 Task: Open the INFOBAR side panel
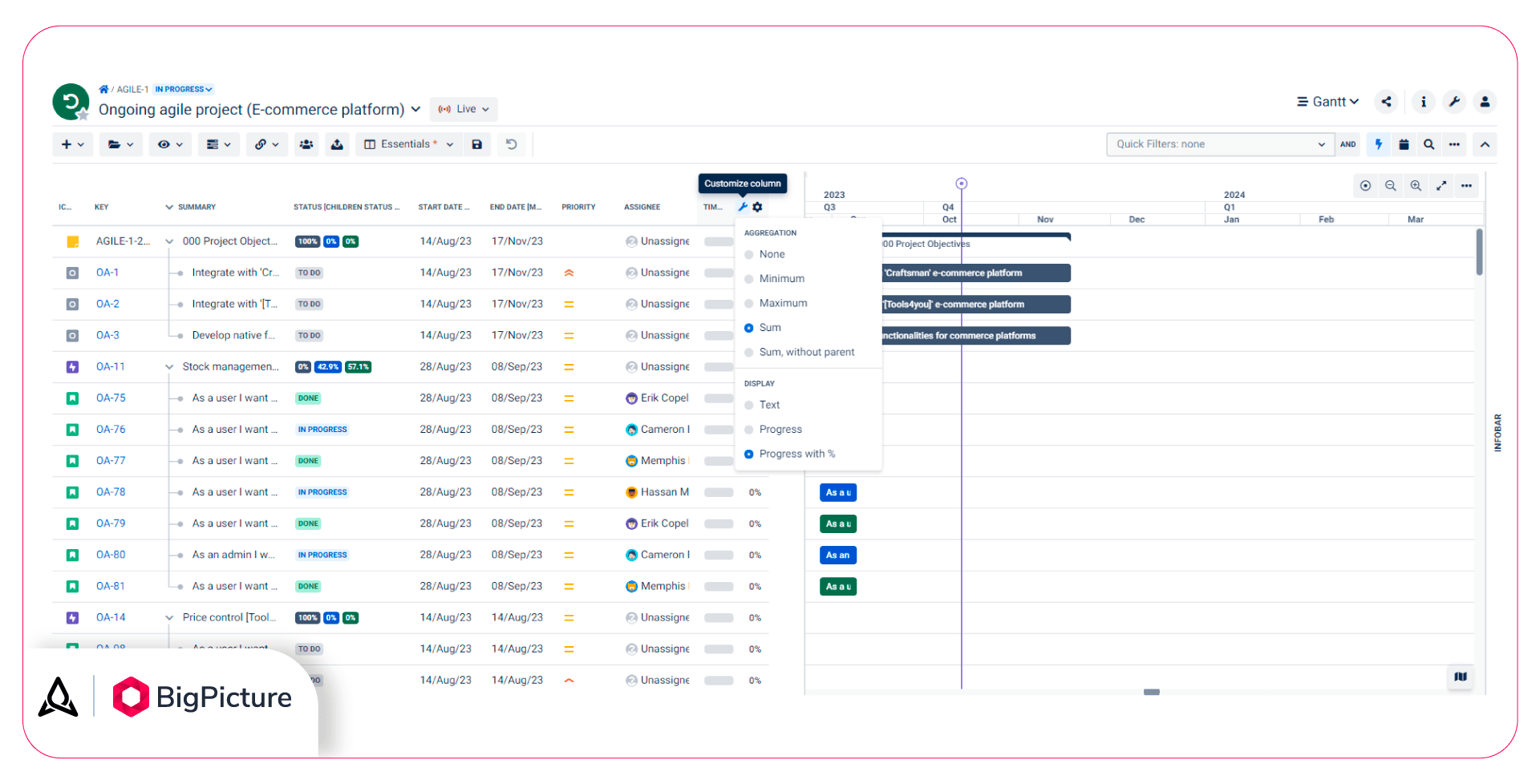coord(1497,433)
